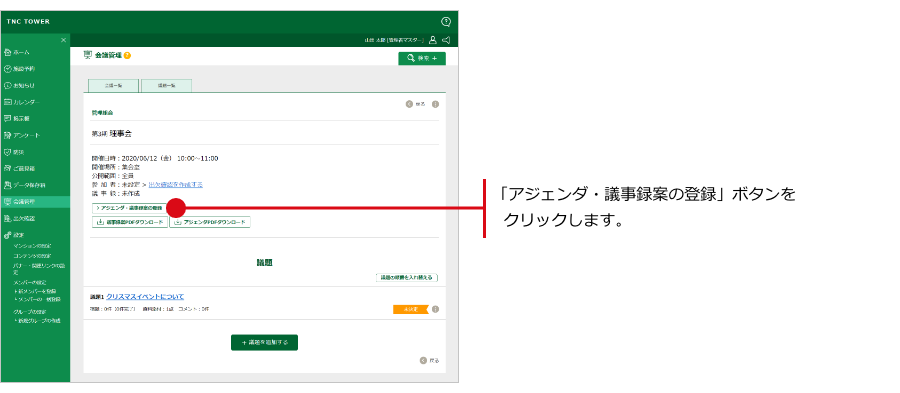Viewport: 900px width, 393px height.
Task: Click the orange 未決定 status tag
Action: tap(411, 309)
